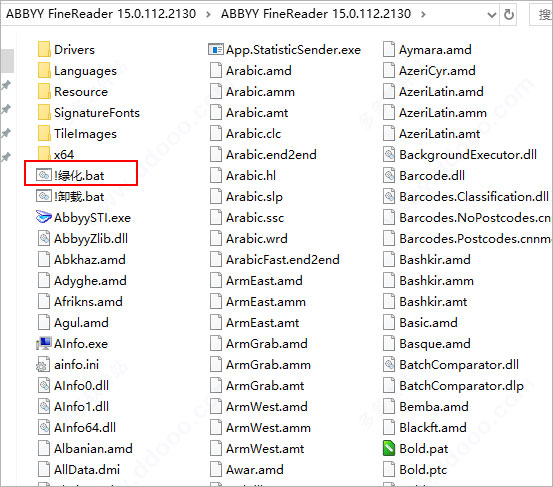Click the AbbyySTI.exe scanner icon
The height and width of the screenshot is (487, 553).
(x=44, y=217)
